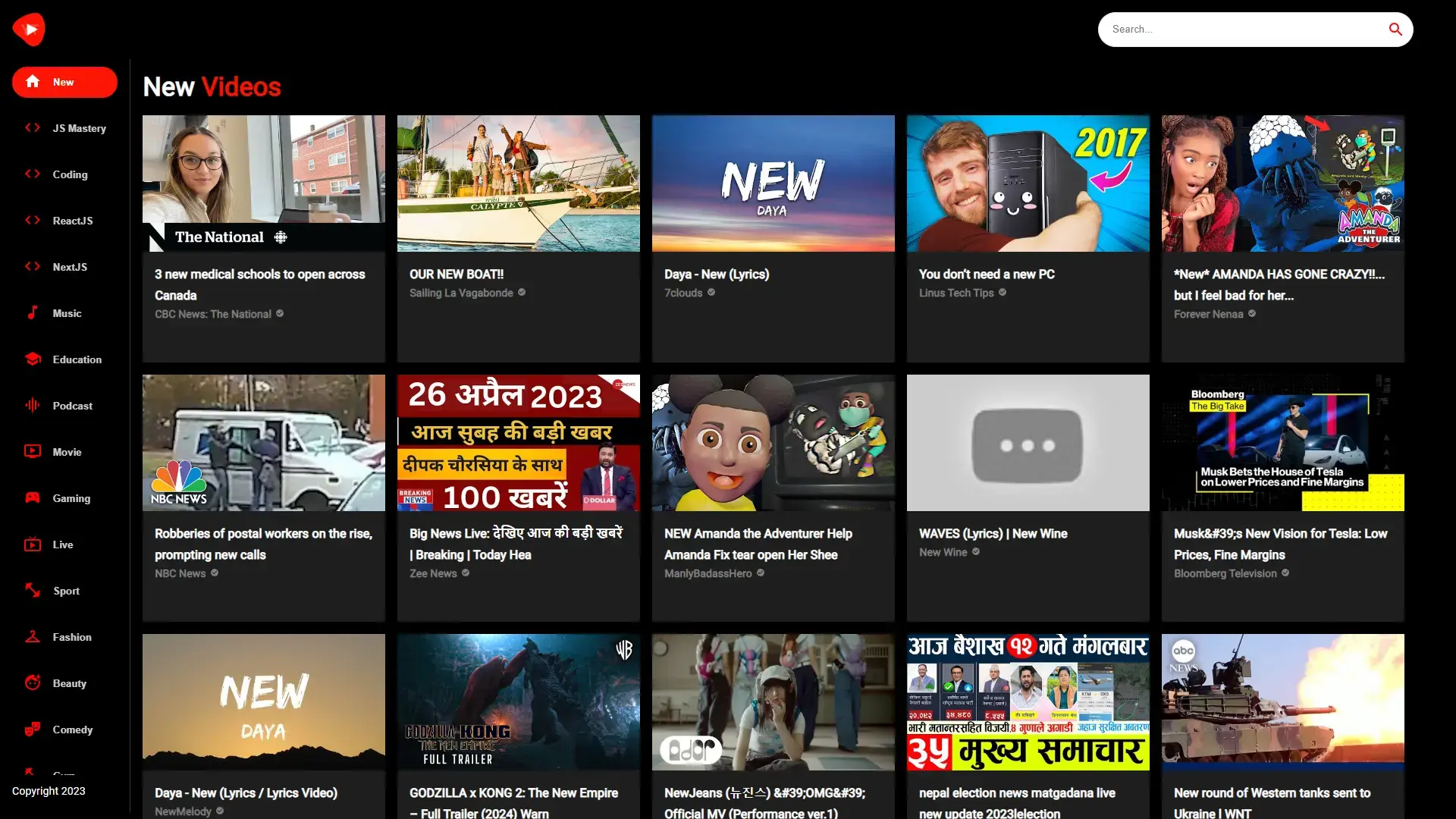Open title 'OUR NEW BOAT!!'
The height and width of the screenshot is (819, 1456).
point(457,274)
